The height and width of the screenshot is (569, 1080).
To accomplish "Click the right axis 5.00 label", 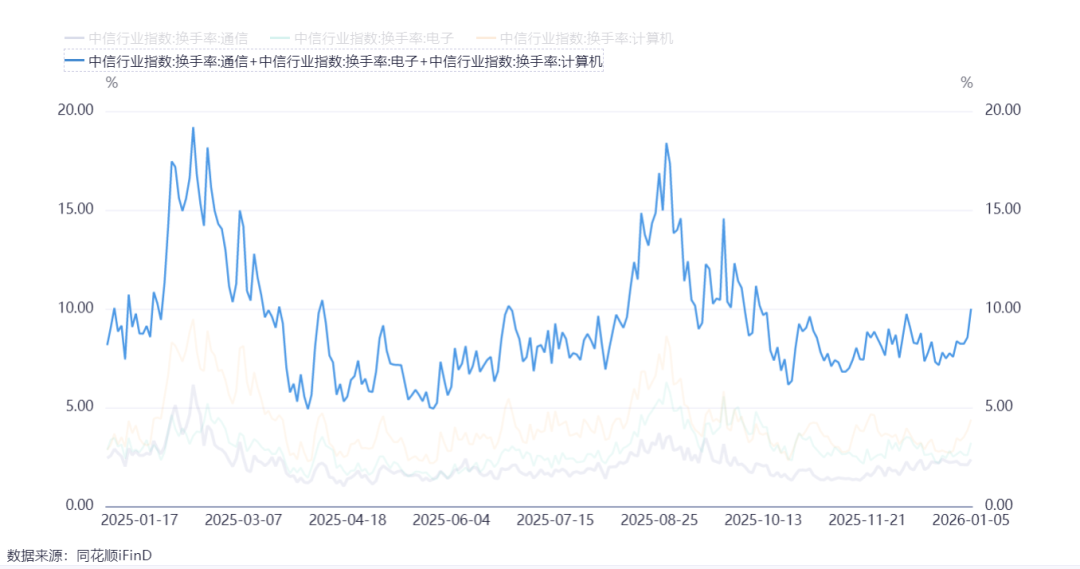I will tap(999, 406).
